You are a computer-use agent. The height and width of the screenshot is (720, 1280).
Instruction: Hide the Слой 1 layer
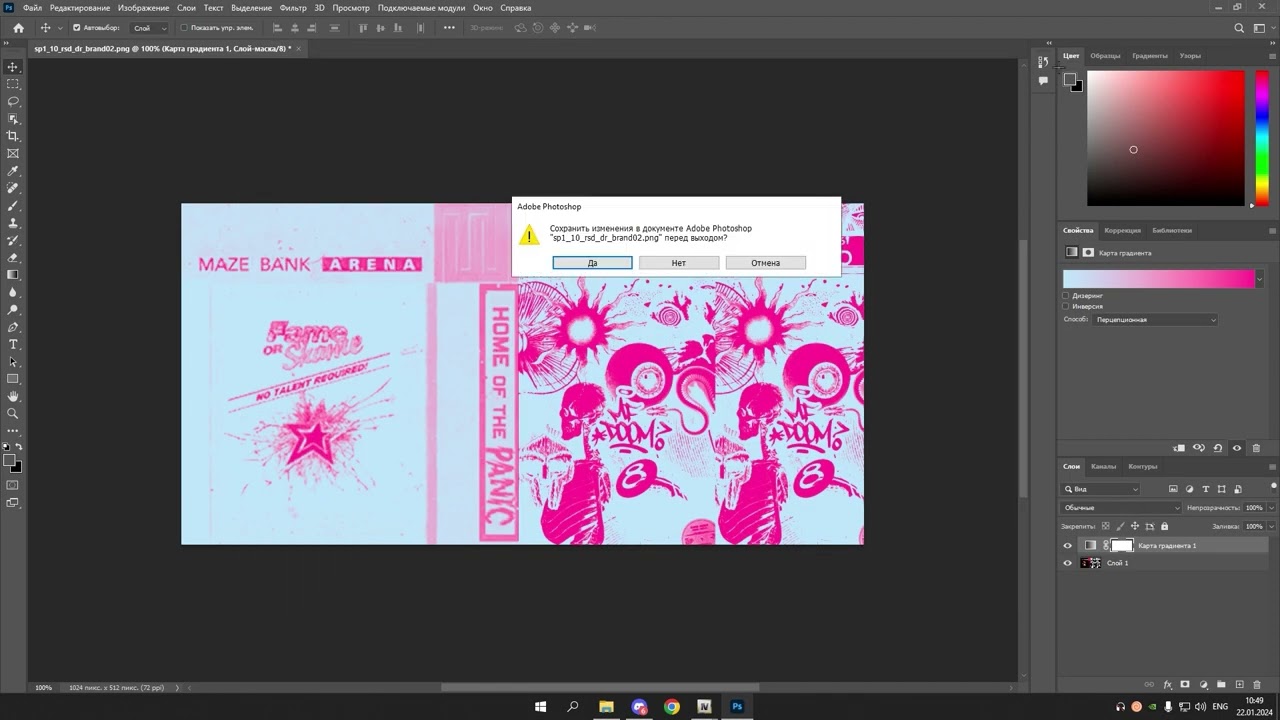1067,563
